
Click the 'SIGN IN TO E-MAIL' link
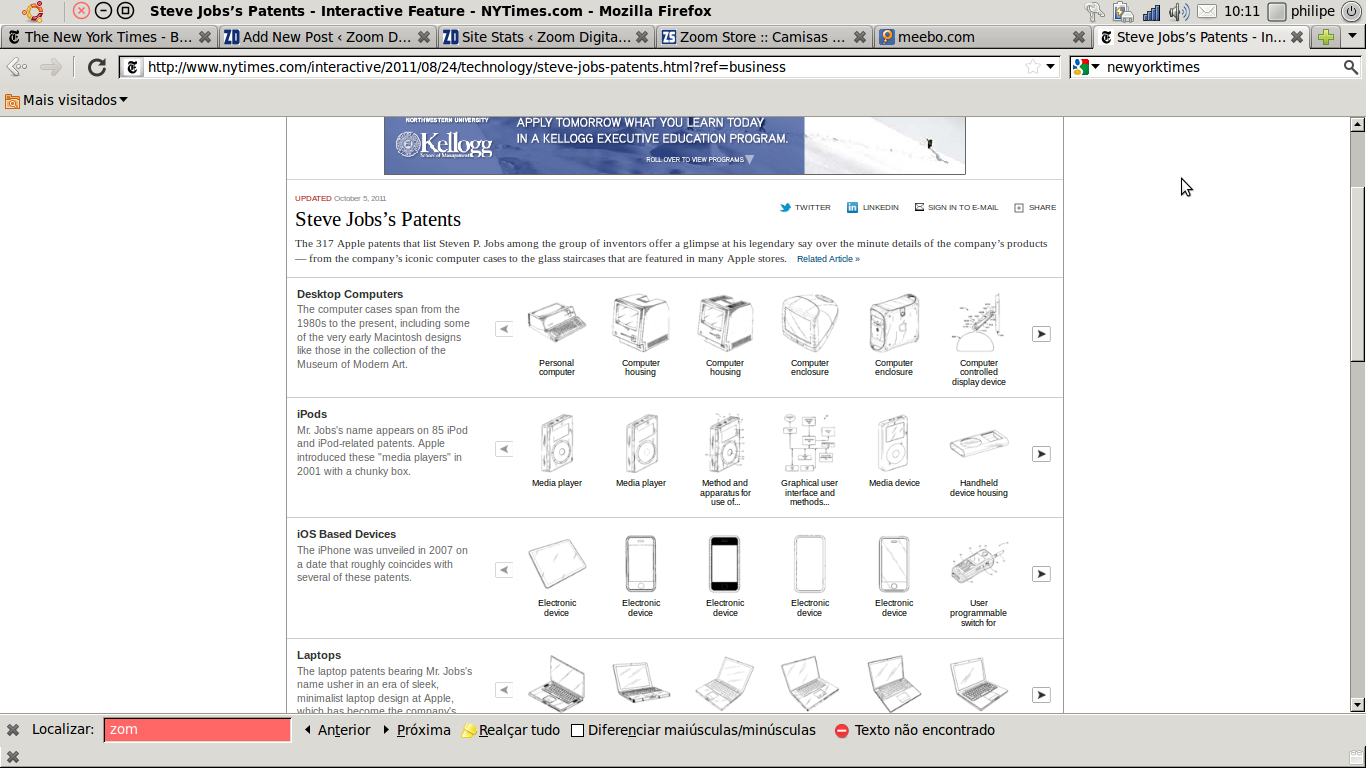coord(963,208)
